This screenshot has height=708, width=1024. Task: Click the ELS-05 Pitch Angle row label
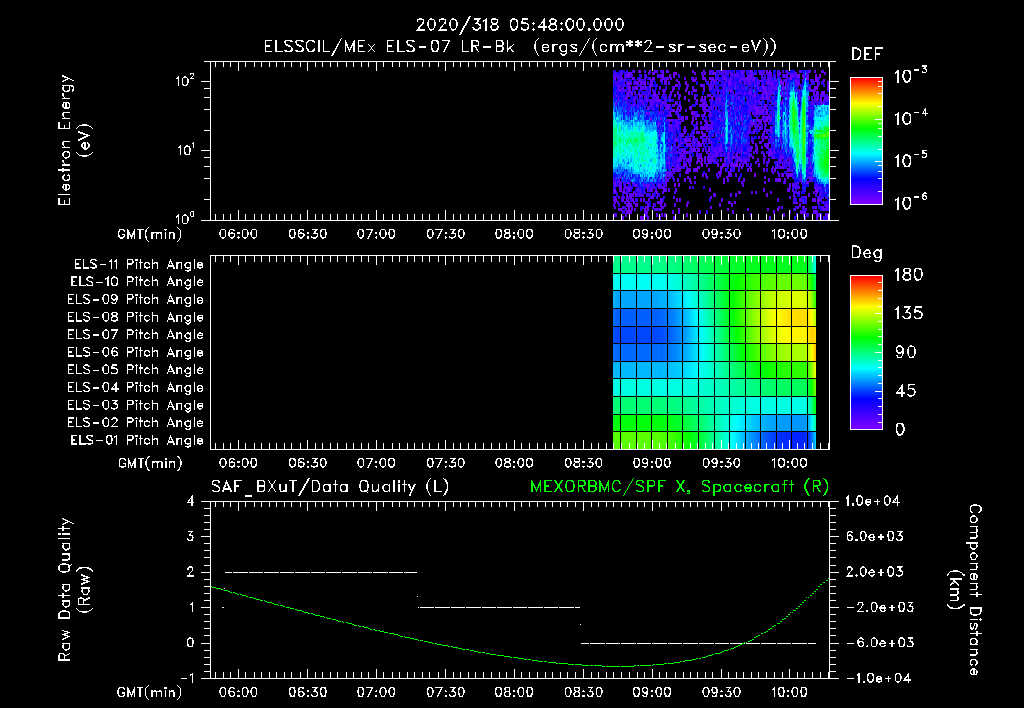pyautogui.click(x=136, y=370)
